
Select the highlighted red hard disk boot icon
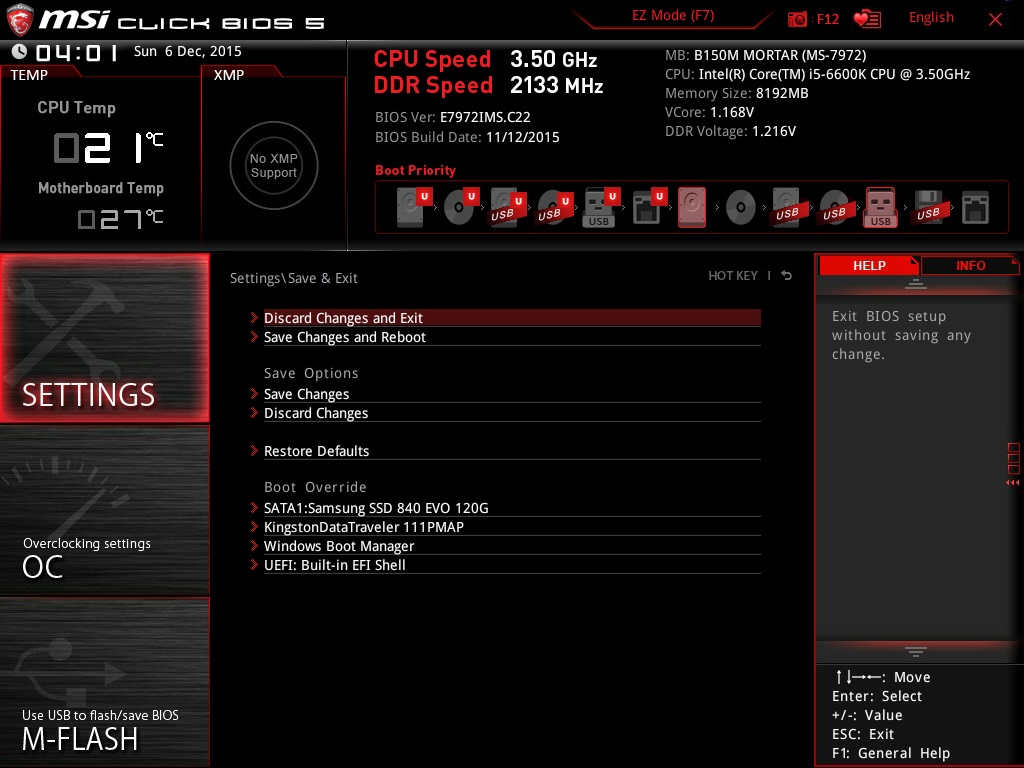click(692, 208)
